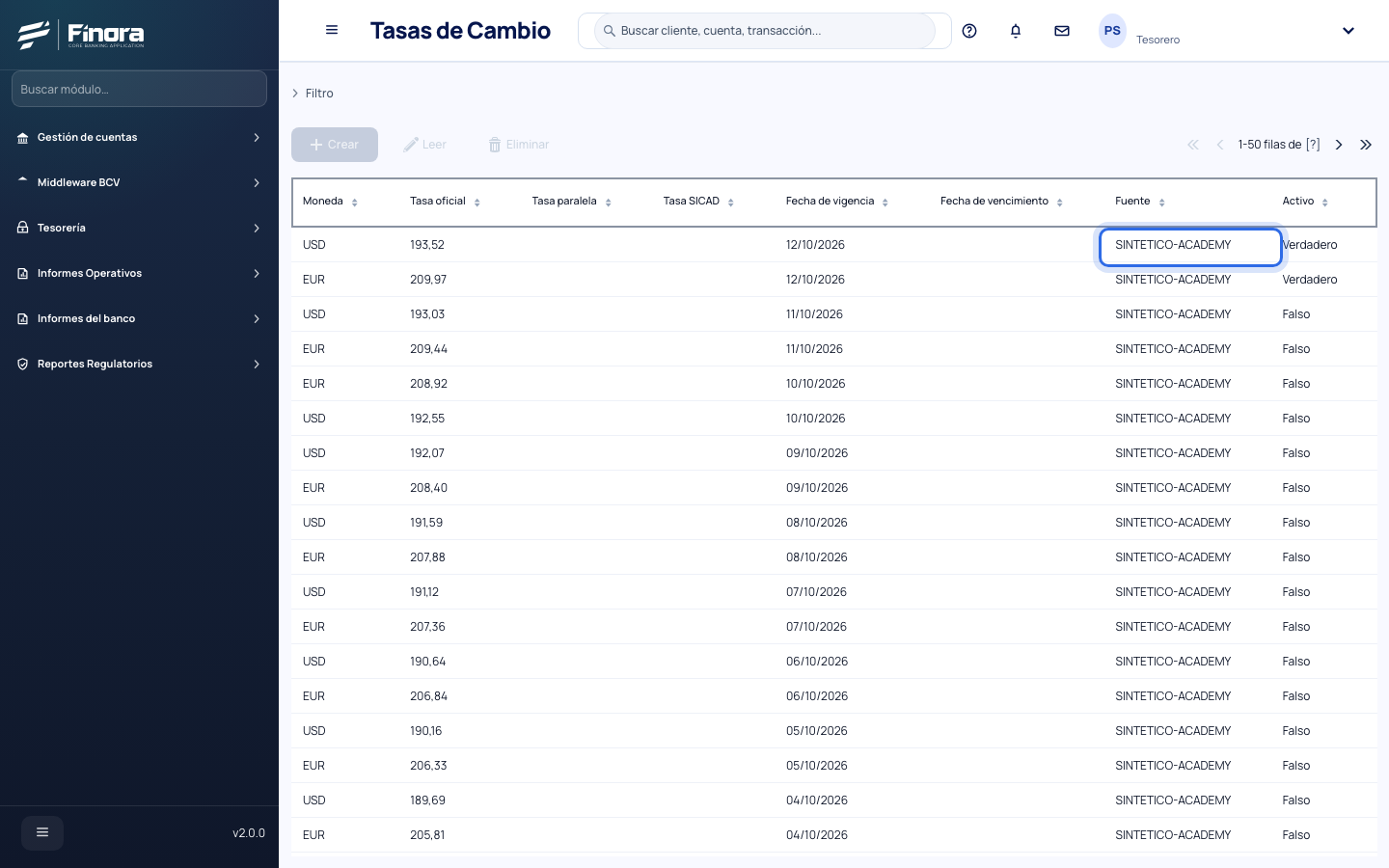Click the Leer button

pos(424,145)
